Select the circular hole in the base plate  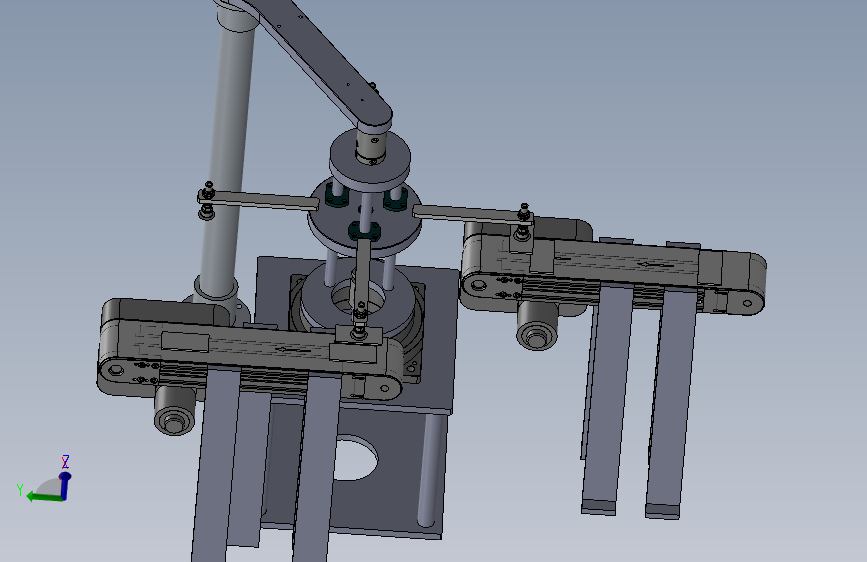coord(354,459)
